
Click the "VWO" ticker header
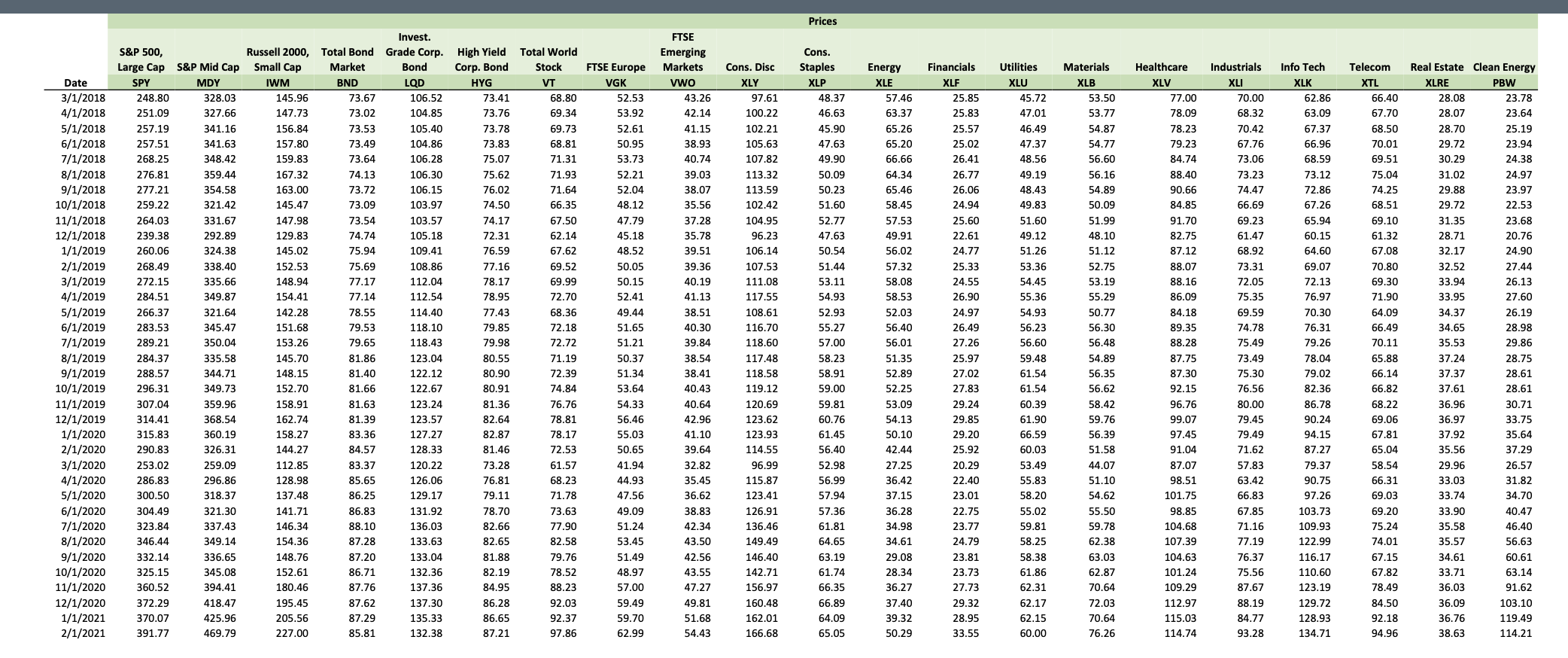tap(682, 83)
